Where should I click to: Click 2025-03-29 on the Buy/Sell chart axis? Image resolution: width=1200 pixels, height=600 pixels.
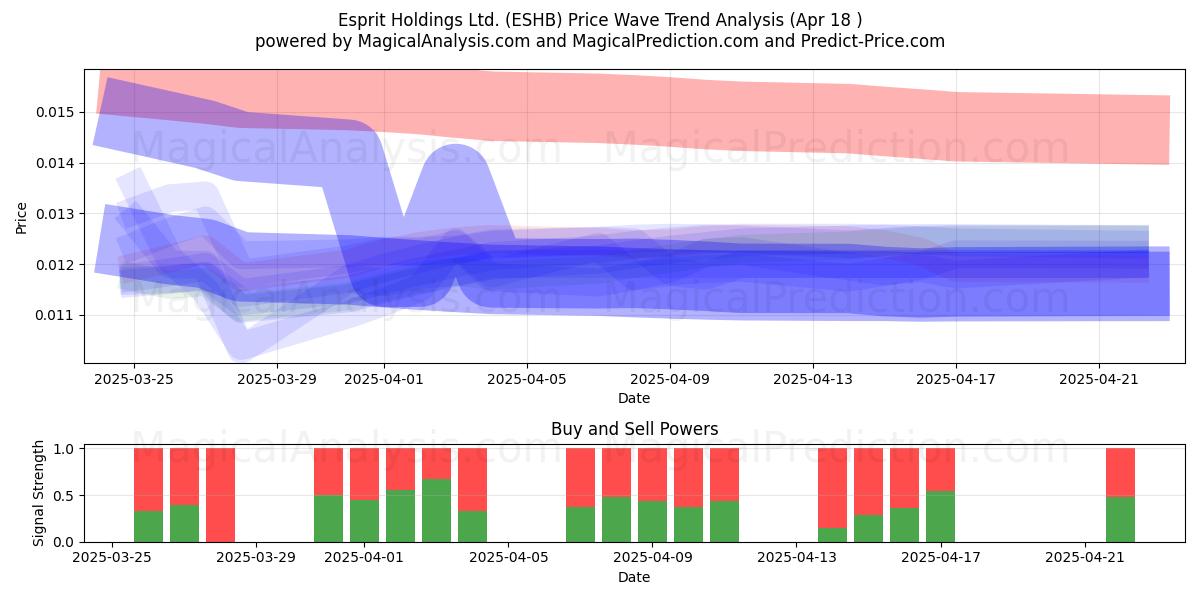pyautogui.click(x=258, y=559)
